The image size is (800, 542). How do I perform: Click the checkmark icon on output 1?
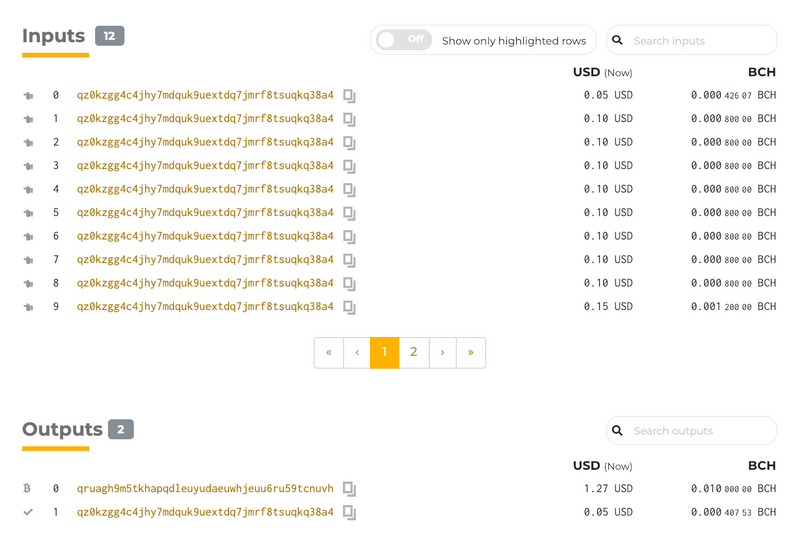tap(28, 513)
